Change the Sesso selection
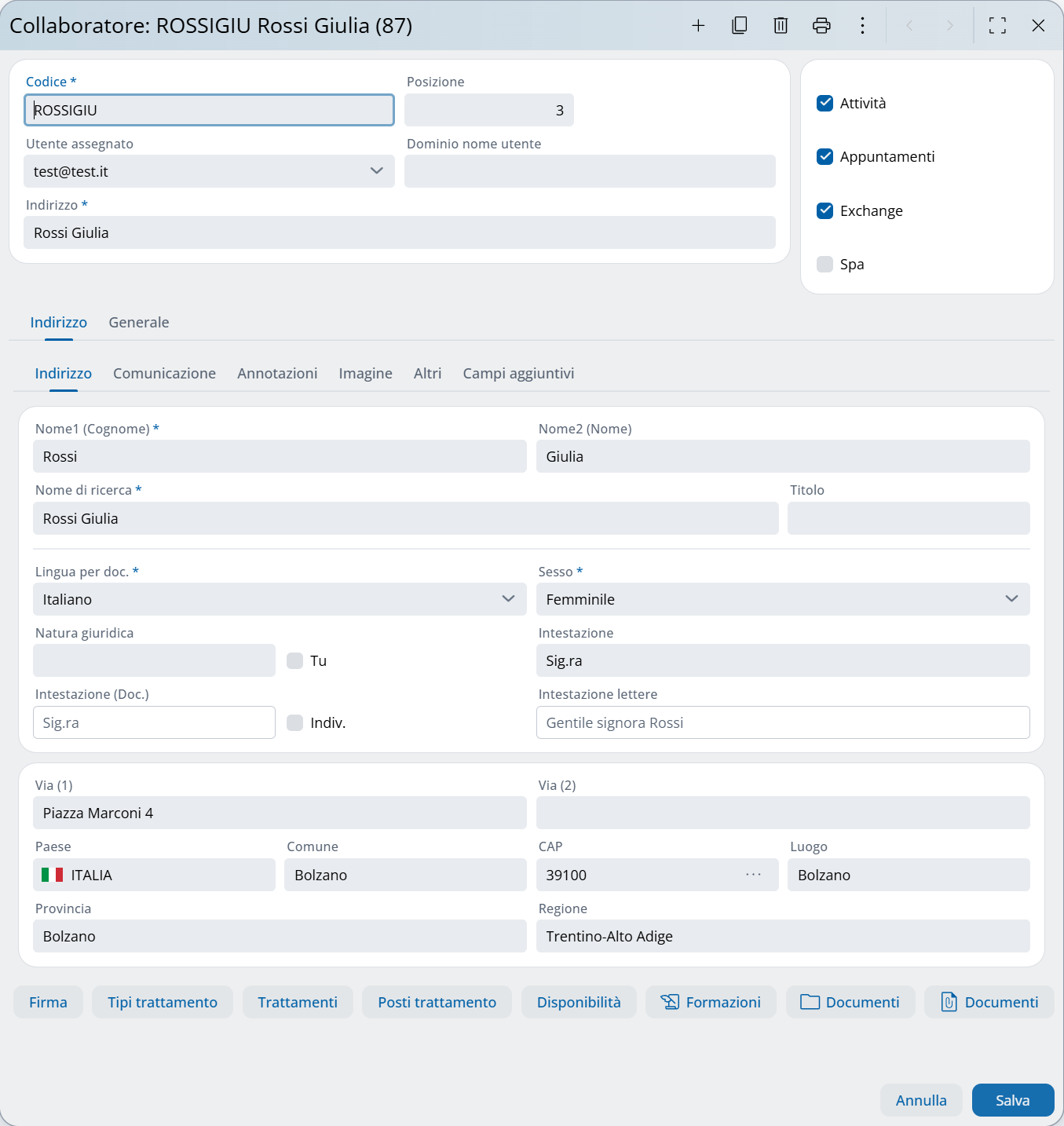 click(1011, 599)
